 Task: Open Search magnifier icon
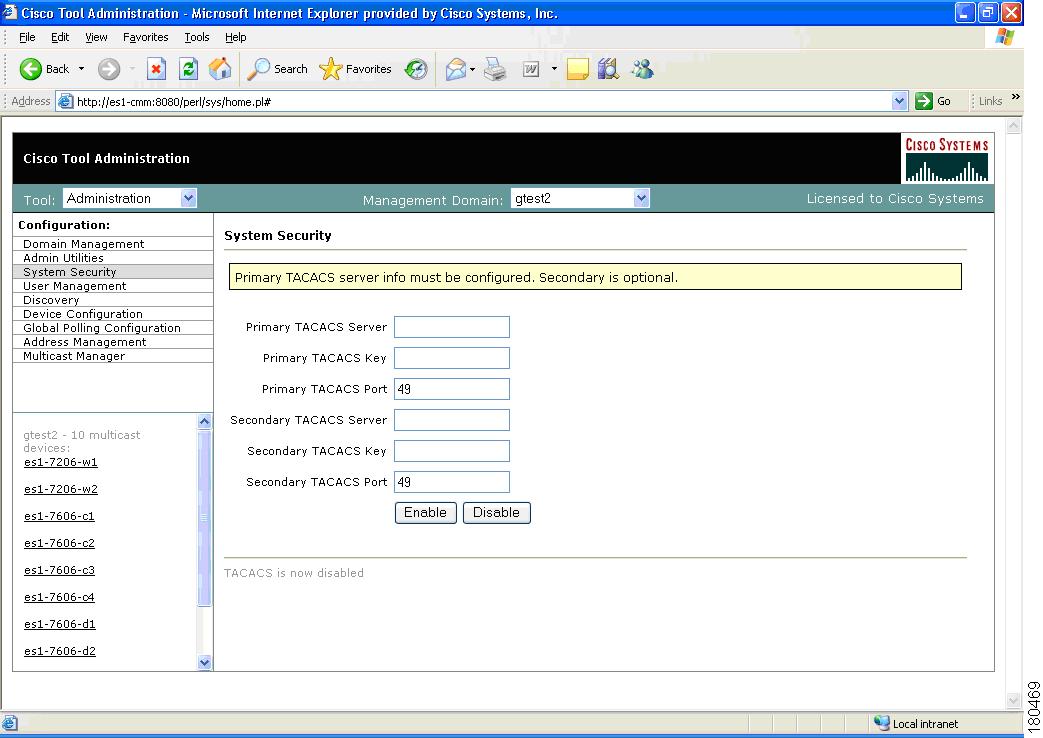tap(259, 69)
